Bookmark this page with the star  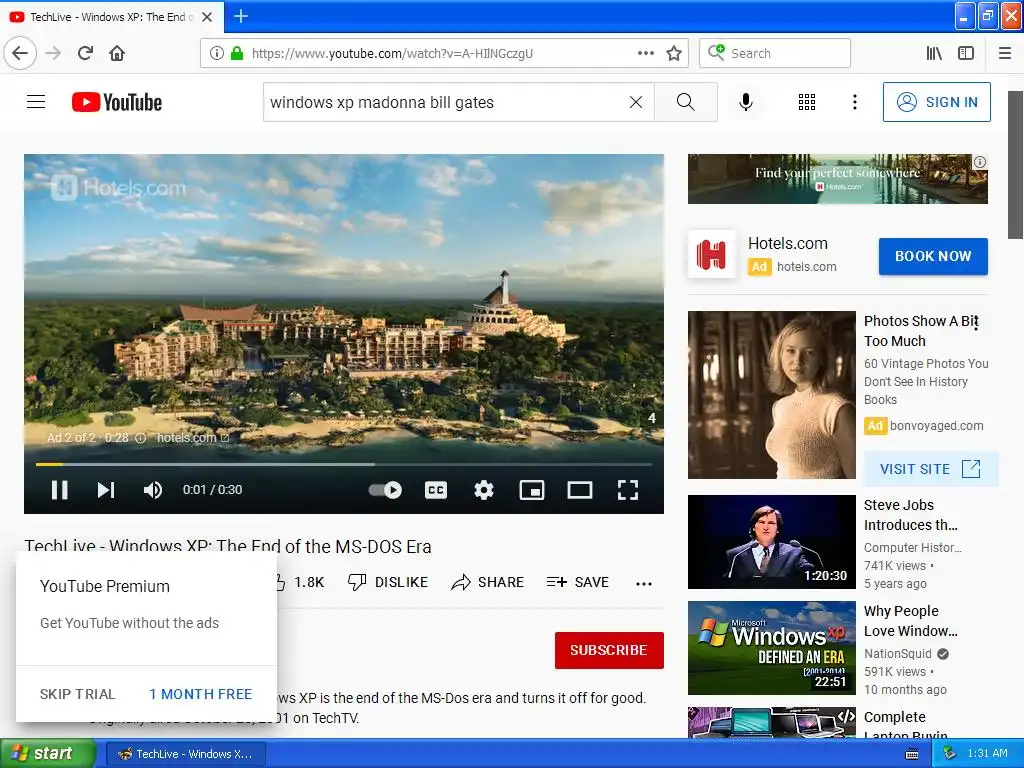point(674,53)
